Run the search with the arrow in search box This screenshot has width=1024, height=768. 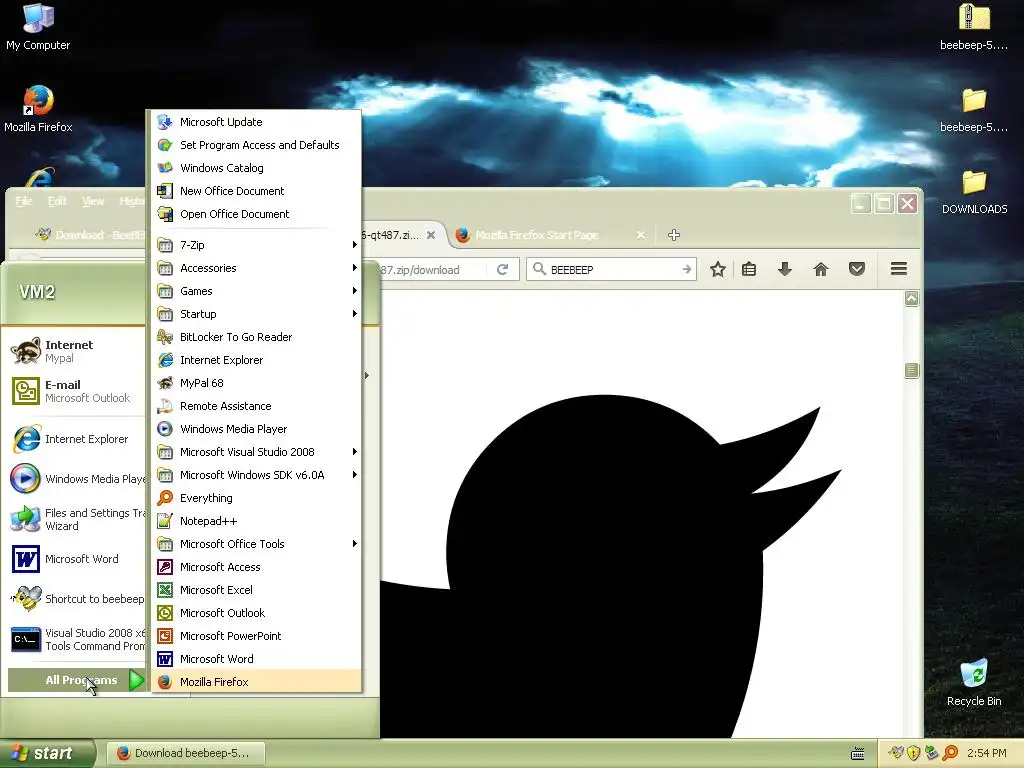click(686, 269)
